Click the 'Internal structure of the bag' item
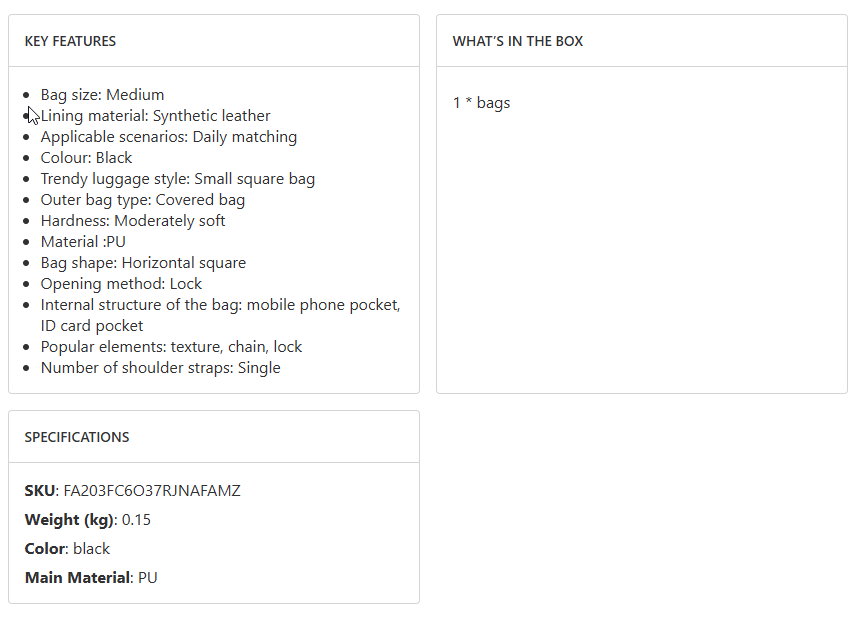The width and height of the screenshot is (861, 619). (220, 305)
